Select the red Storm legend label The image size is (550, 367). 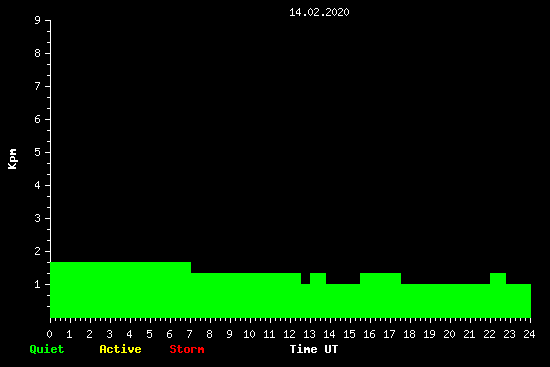coord(187,349)
